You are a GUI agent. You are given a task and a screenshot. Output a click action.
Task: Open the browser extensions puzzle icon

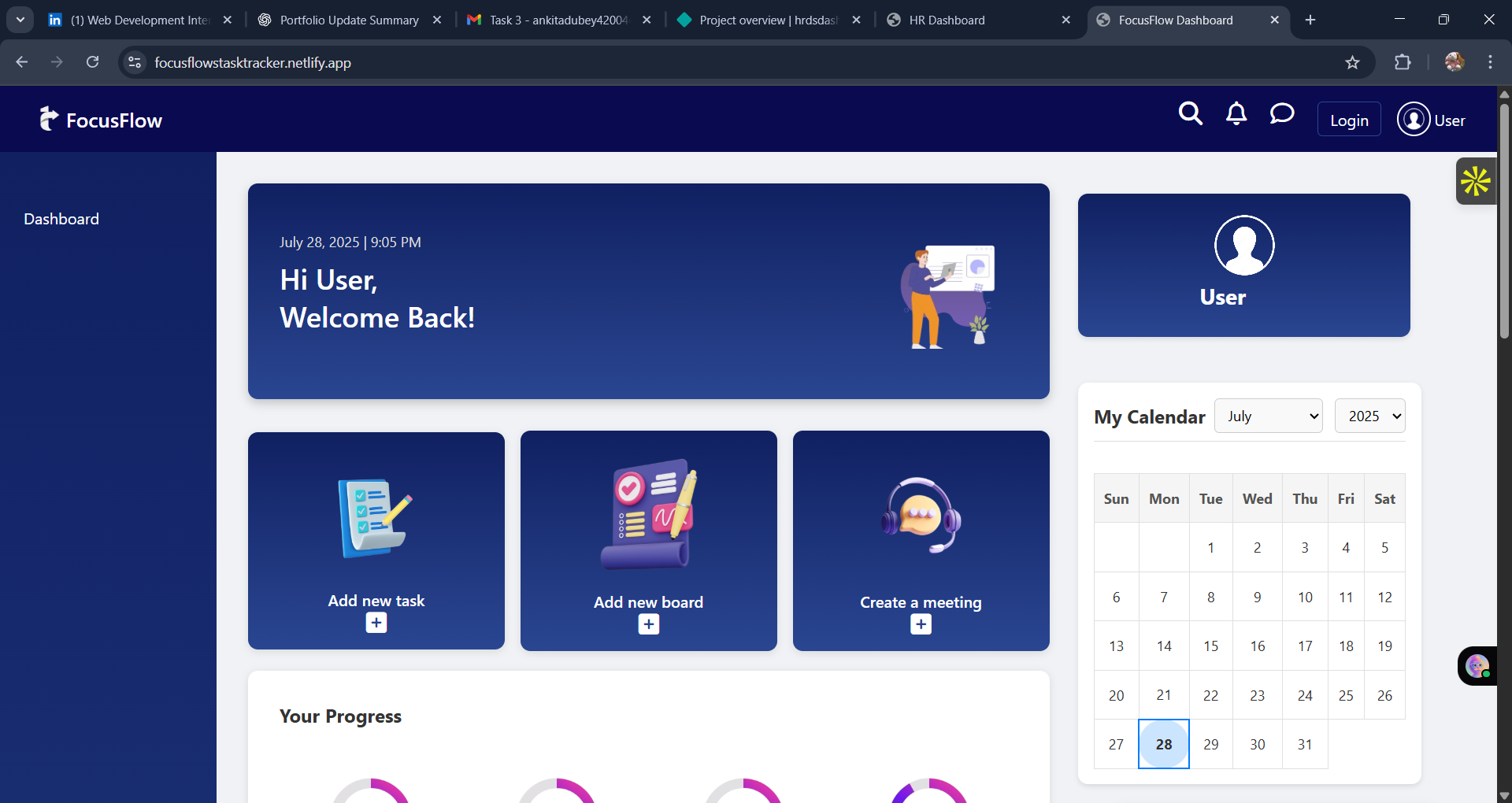[x=1403, y=63]
